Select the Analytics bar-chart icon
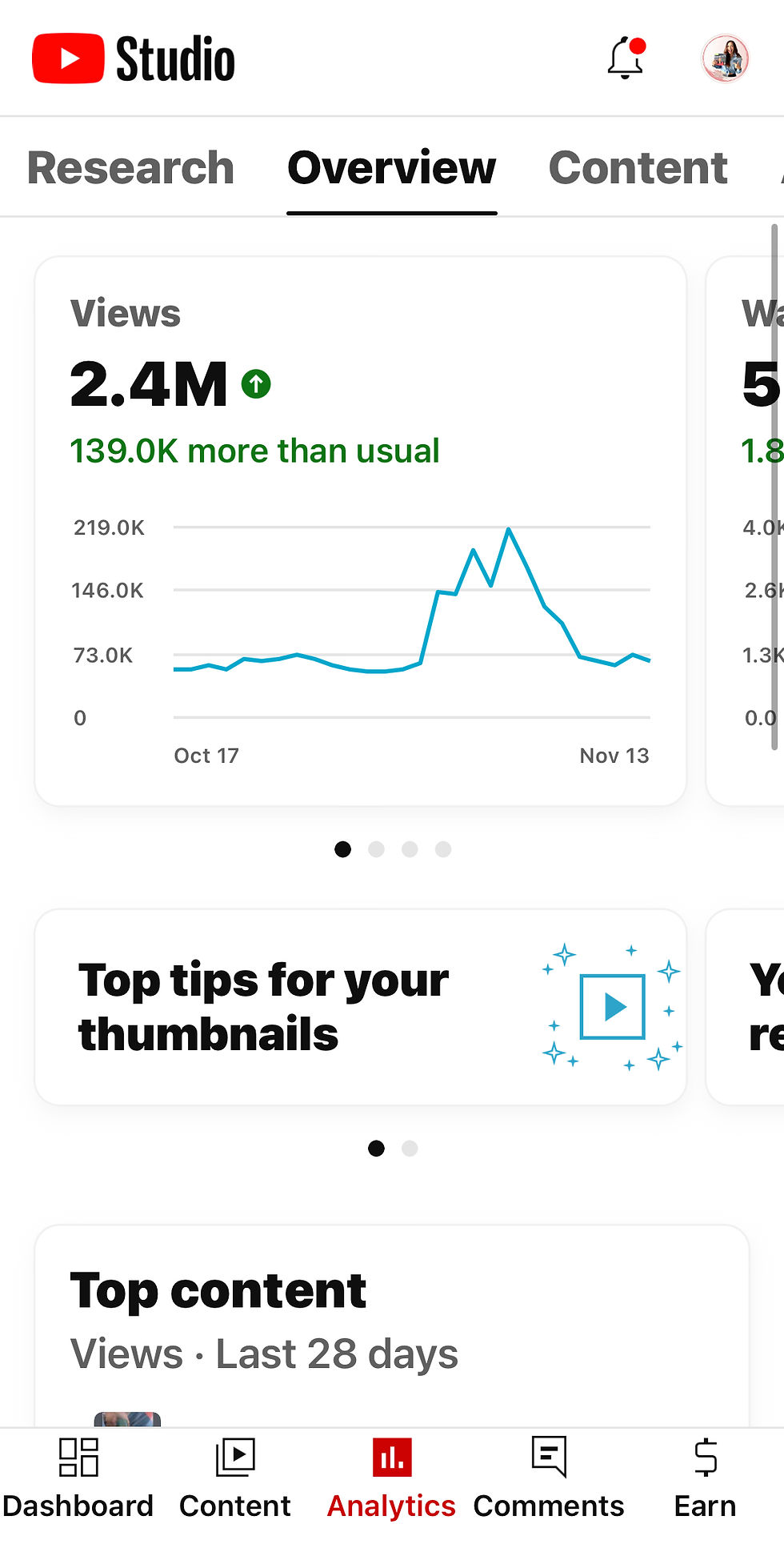Viewport: 784px width, 1548px height. click(x=392, y=1457)
